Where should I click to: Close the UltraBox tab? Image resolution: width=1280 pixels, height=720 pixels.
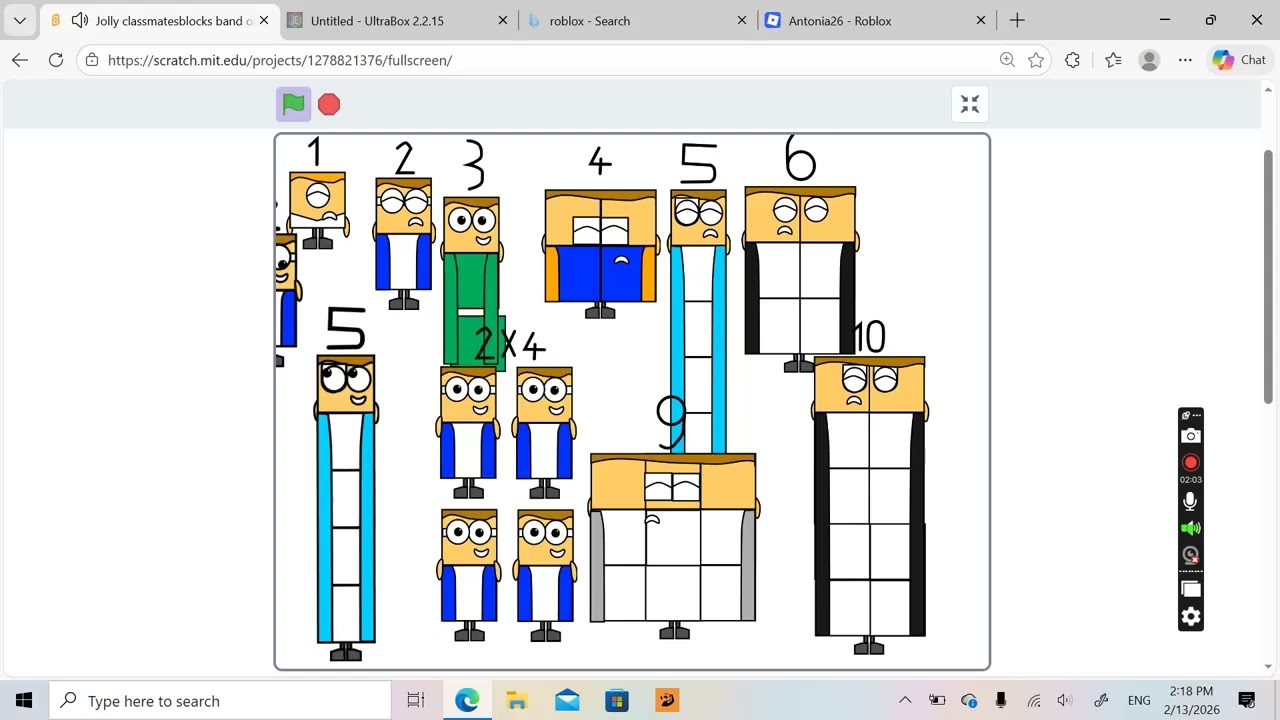[503, 20]
